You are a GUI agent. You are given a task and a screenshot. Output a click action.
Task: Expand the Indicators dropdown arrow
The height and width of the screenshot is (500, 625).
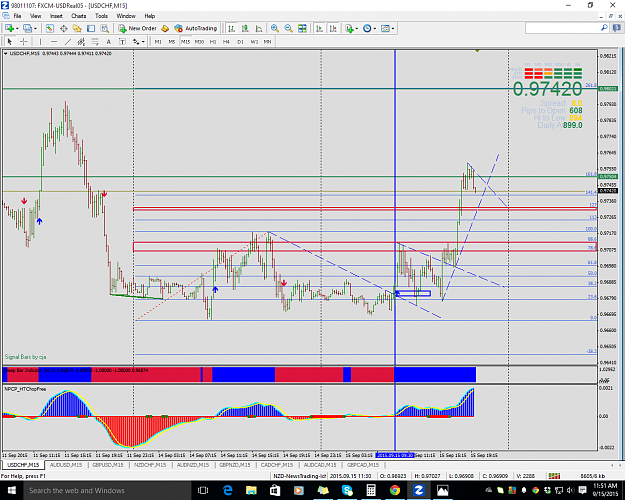(x=357, y=29)
